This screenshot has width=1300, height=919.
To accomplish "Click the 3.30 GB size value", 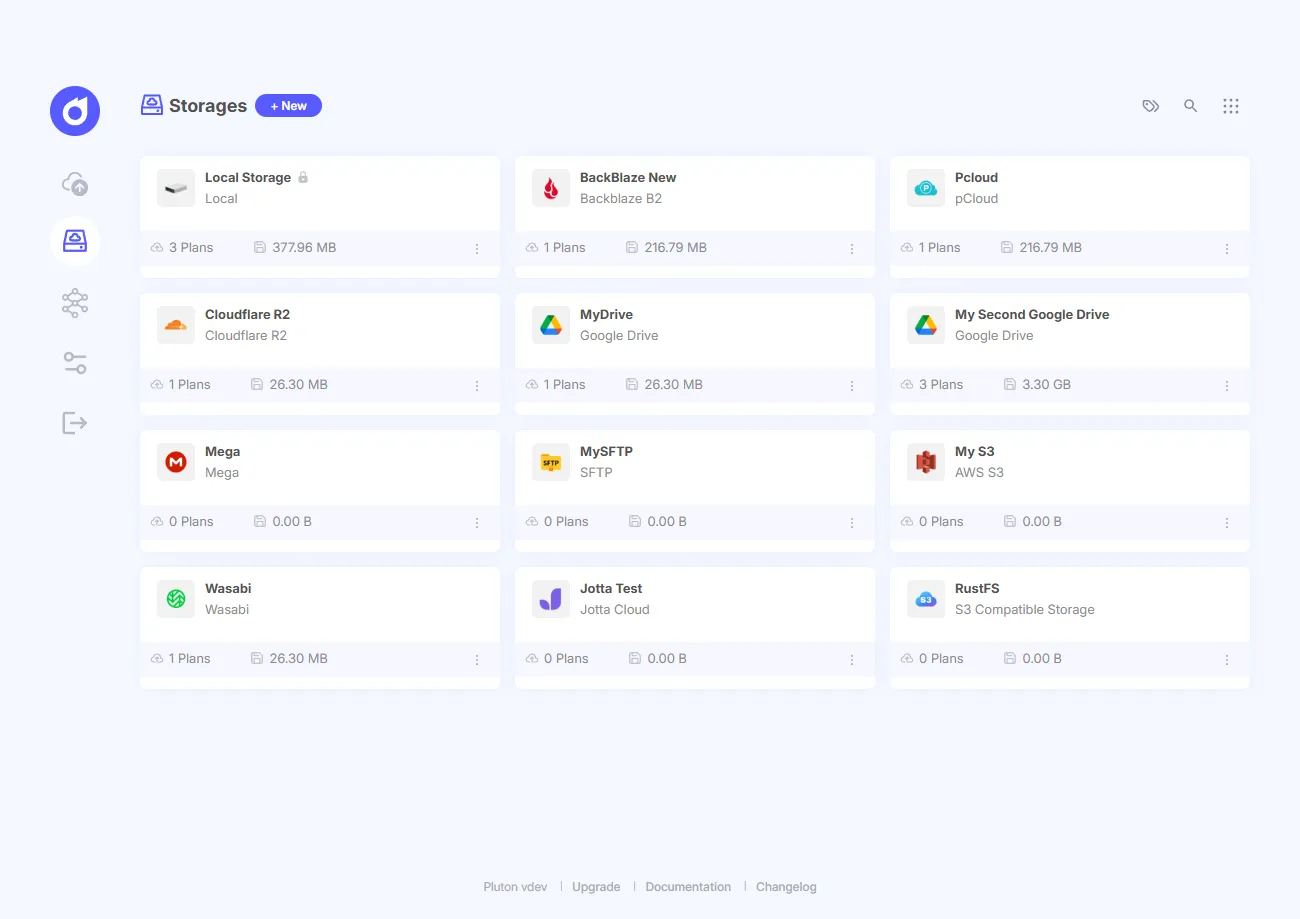I will 1046,384.
